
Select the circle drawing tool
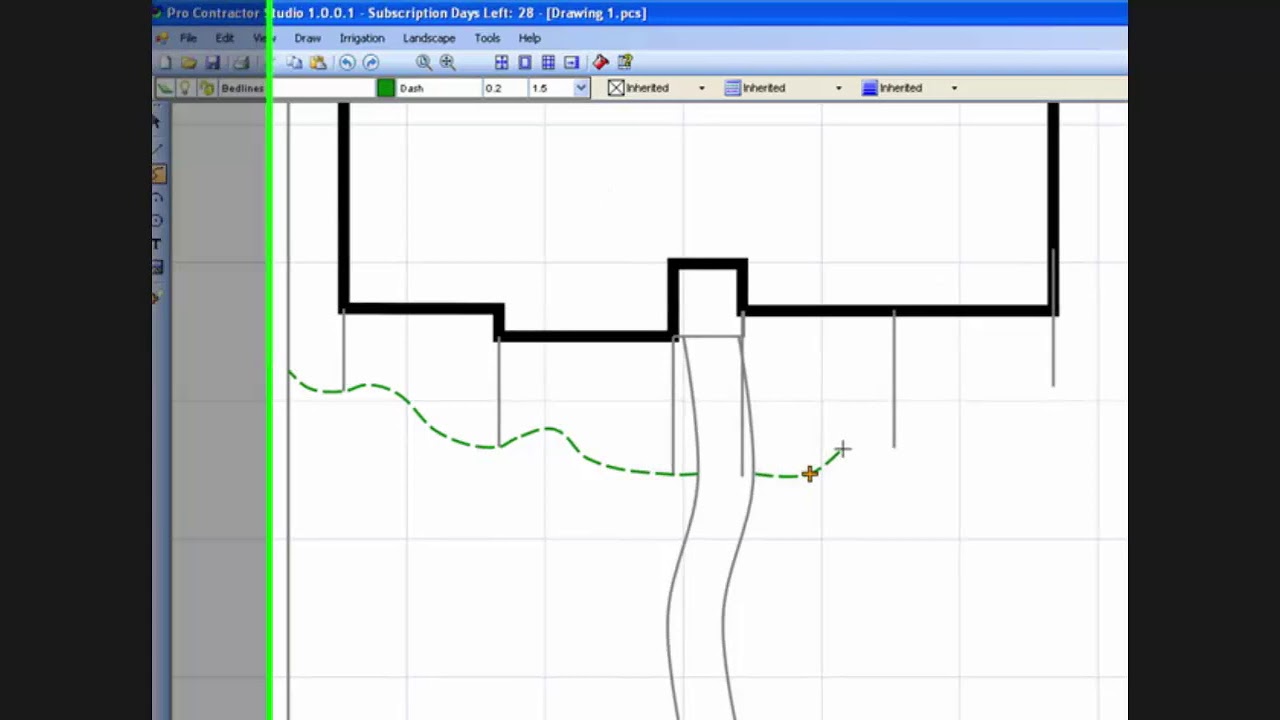point(158,221)
